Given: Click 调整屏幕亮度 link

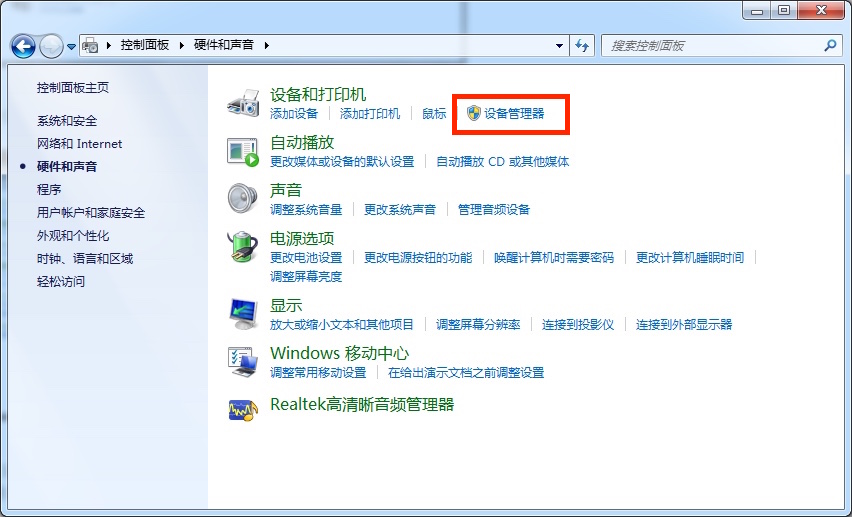Looking at the screenshot, I should (x=306, y=276).
